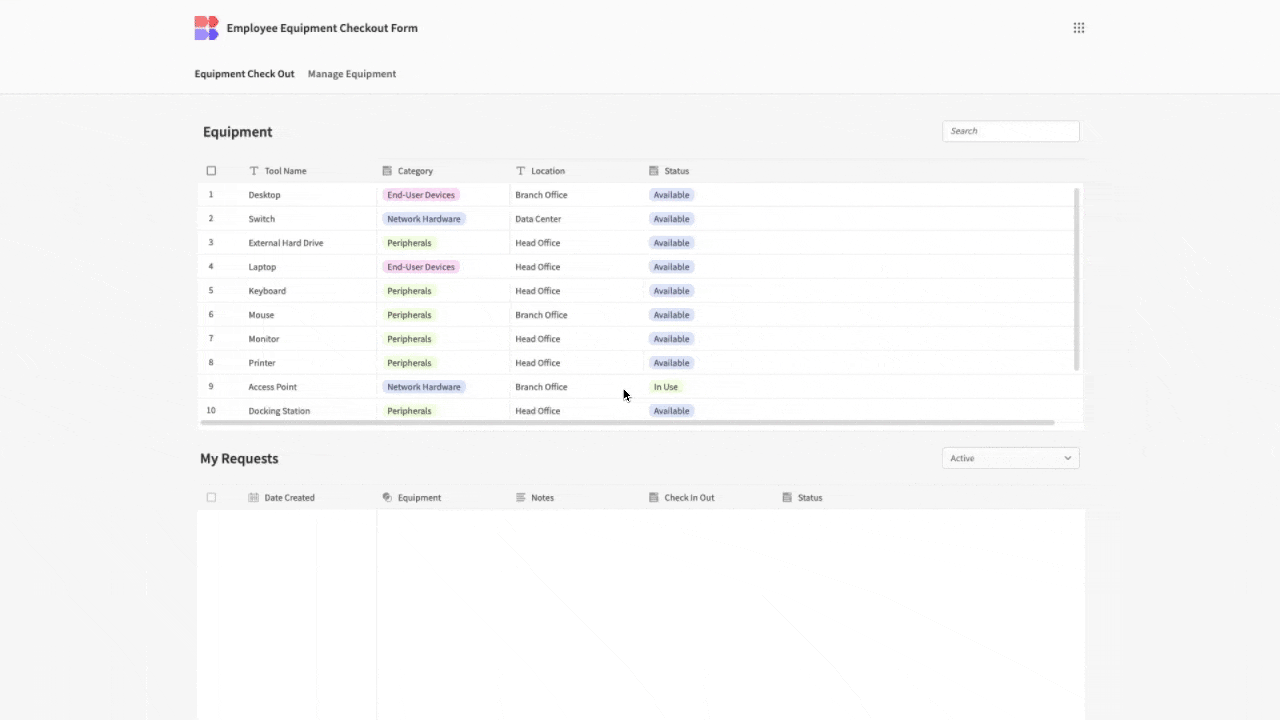1280x720 pixels.
Task: Switch to the Manage Equipment tab
Action: coord(351,73)
